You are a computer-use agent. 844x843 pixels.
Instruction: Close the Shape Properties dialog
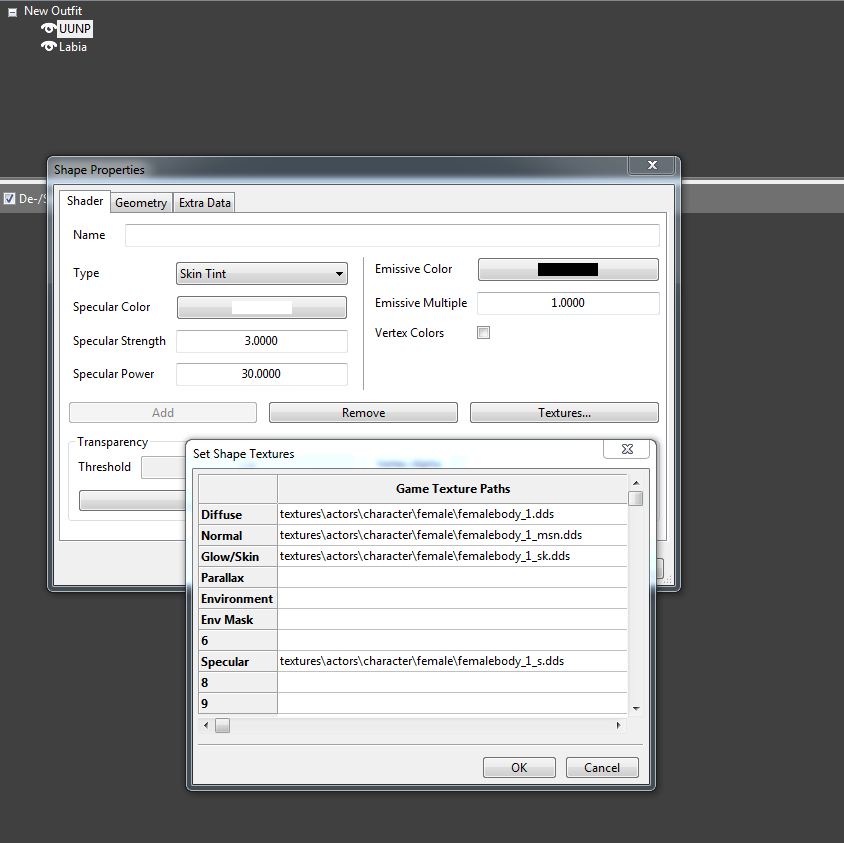tap(652, 165)
